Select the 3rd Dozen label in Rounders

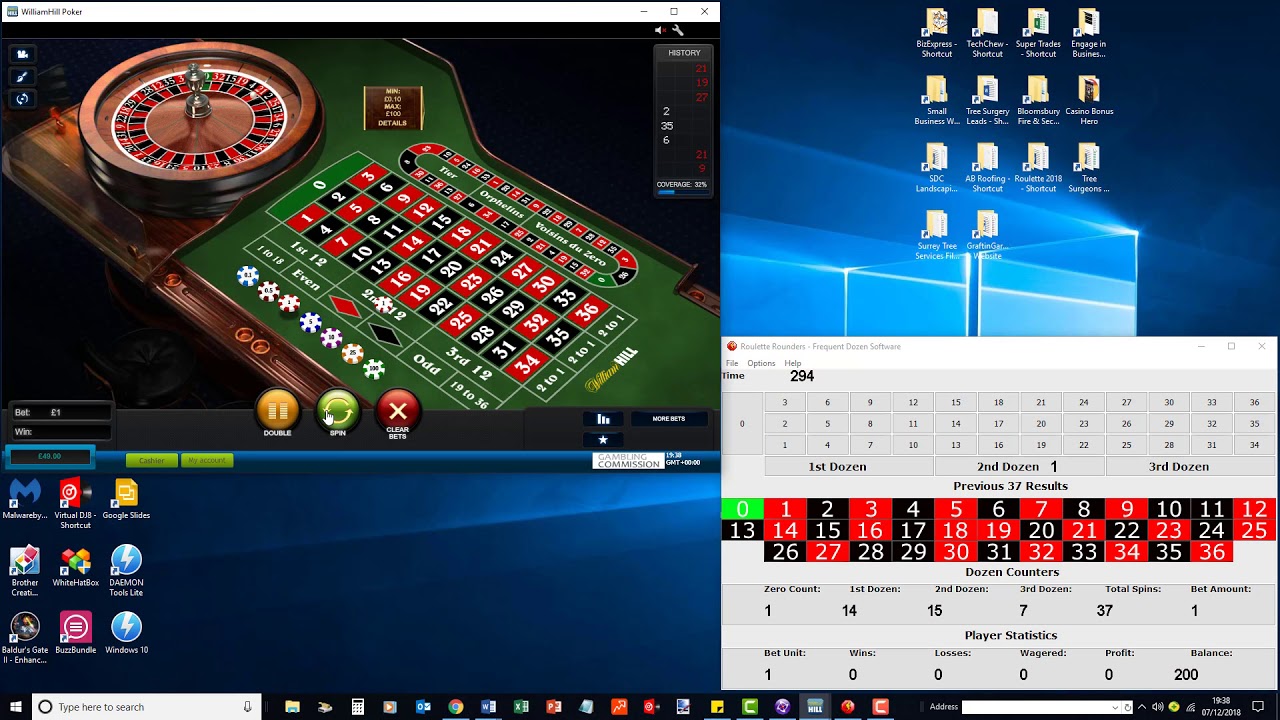point(1179,467)
